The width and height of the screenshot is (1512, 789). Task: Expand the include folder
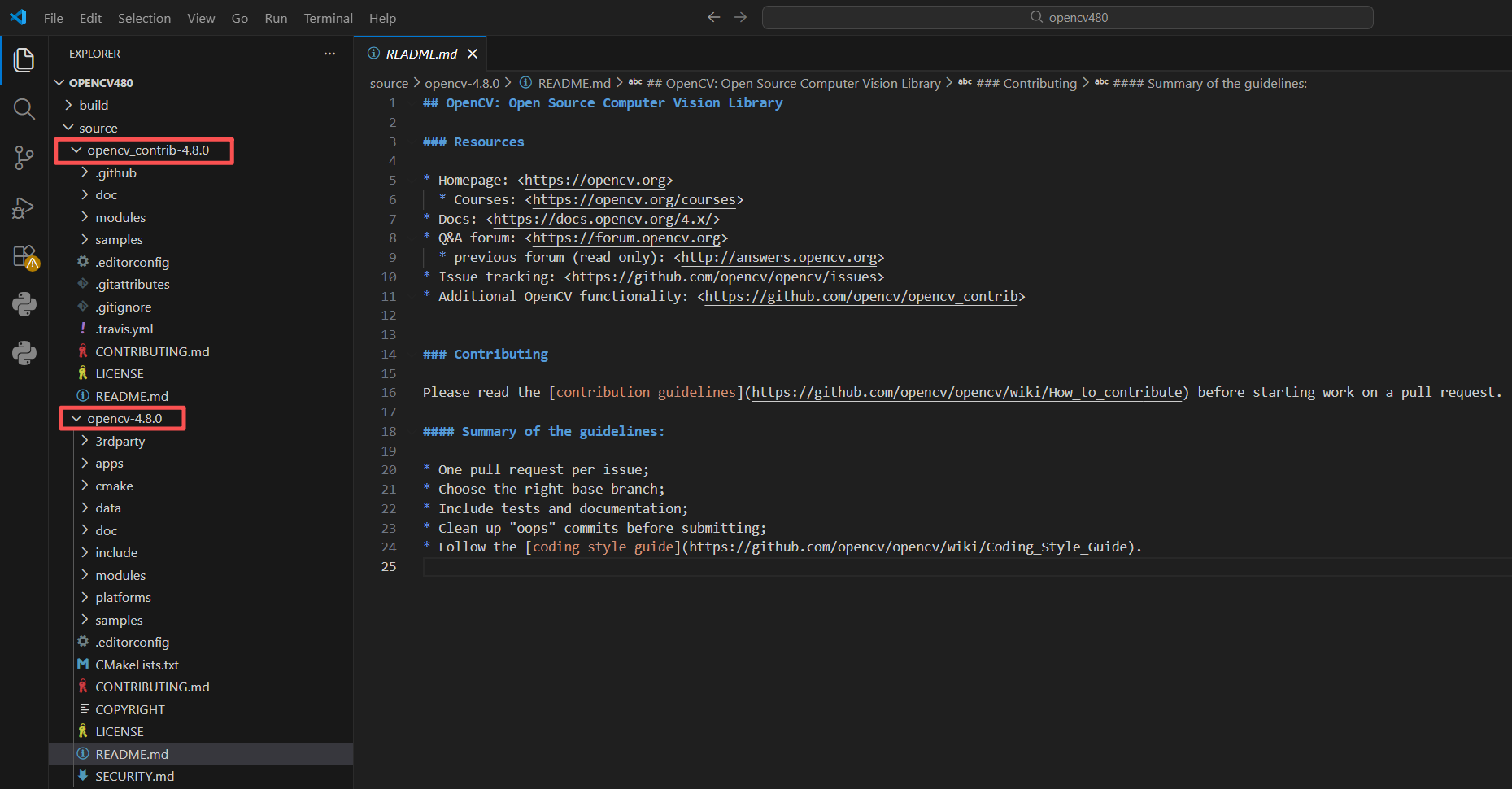pos(201,552)
